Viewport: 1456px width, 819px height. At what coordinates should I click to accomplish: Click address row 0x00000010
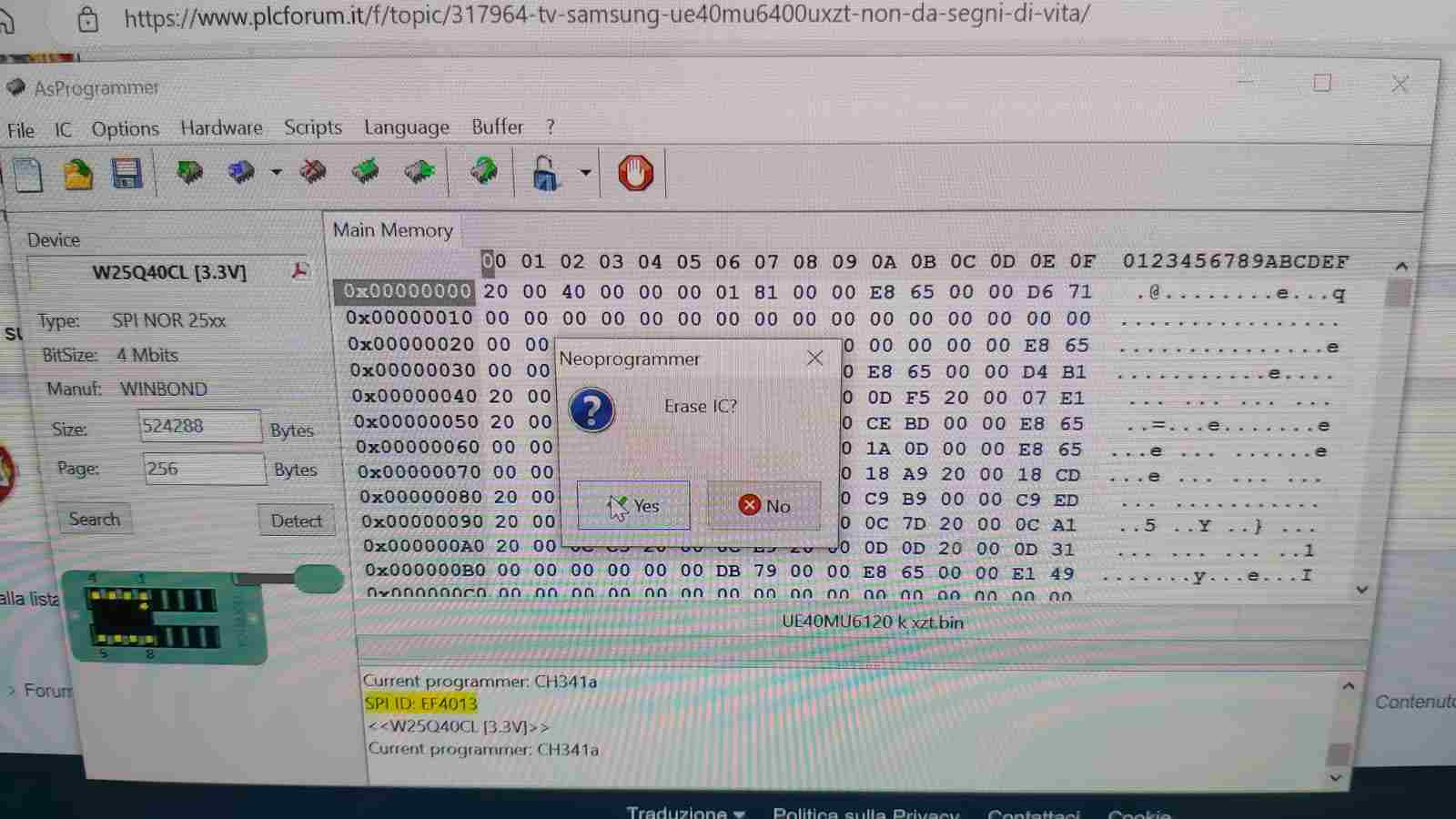coord(409,318)
